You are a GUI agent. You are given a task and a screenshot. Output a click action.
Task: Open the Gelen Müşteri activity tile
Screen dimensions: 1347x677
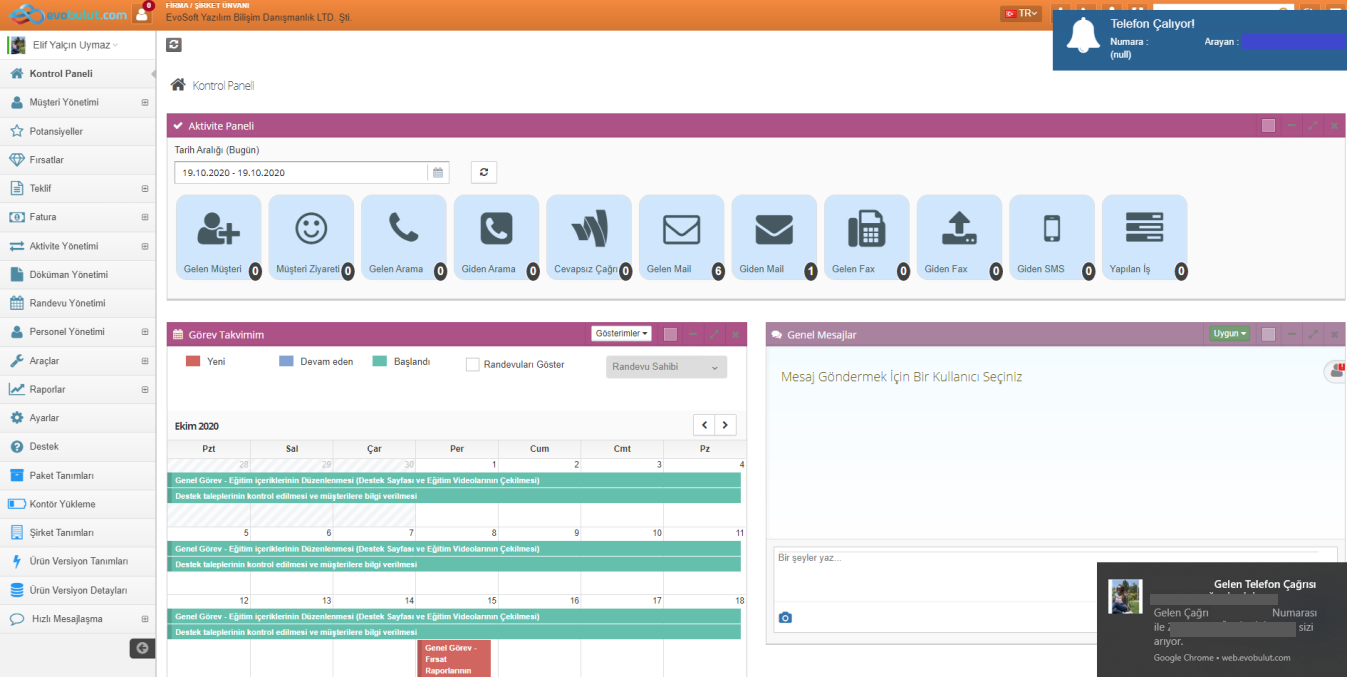coord(218,237)
